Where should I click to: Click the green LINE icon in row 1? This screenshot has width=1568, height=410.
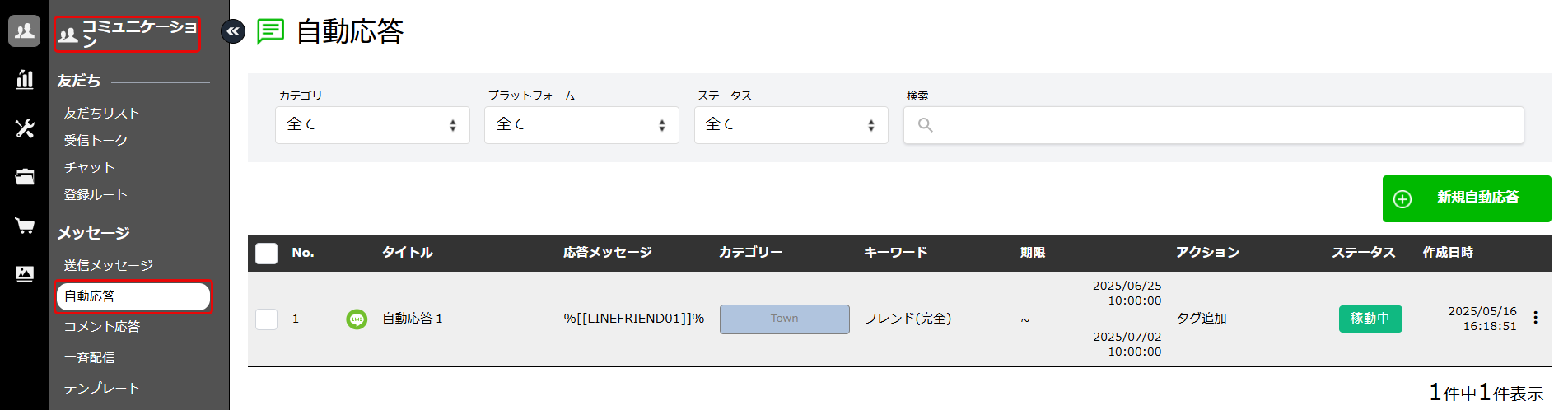pos(357,319)
